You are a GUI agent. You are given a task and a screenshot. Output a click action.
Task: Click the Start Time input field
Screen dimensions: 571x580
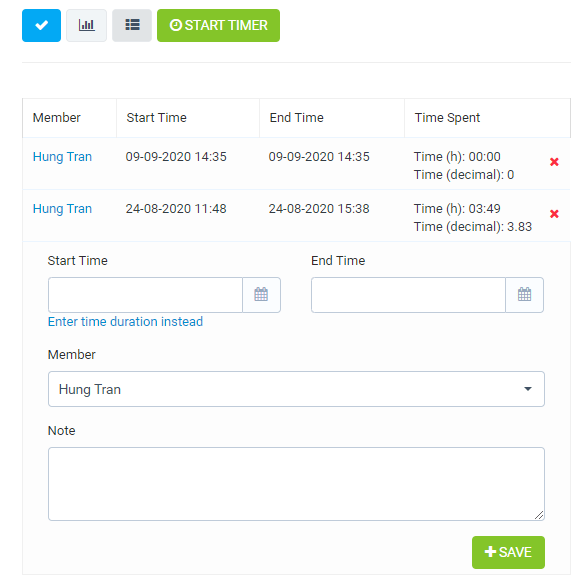[x=145, y=295]
